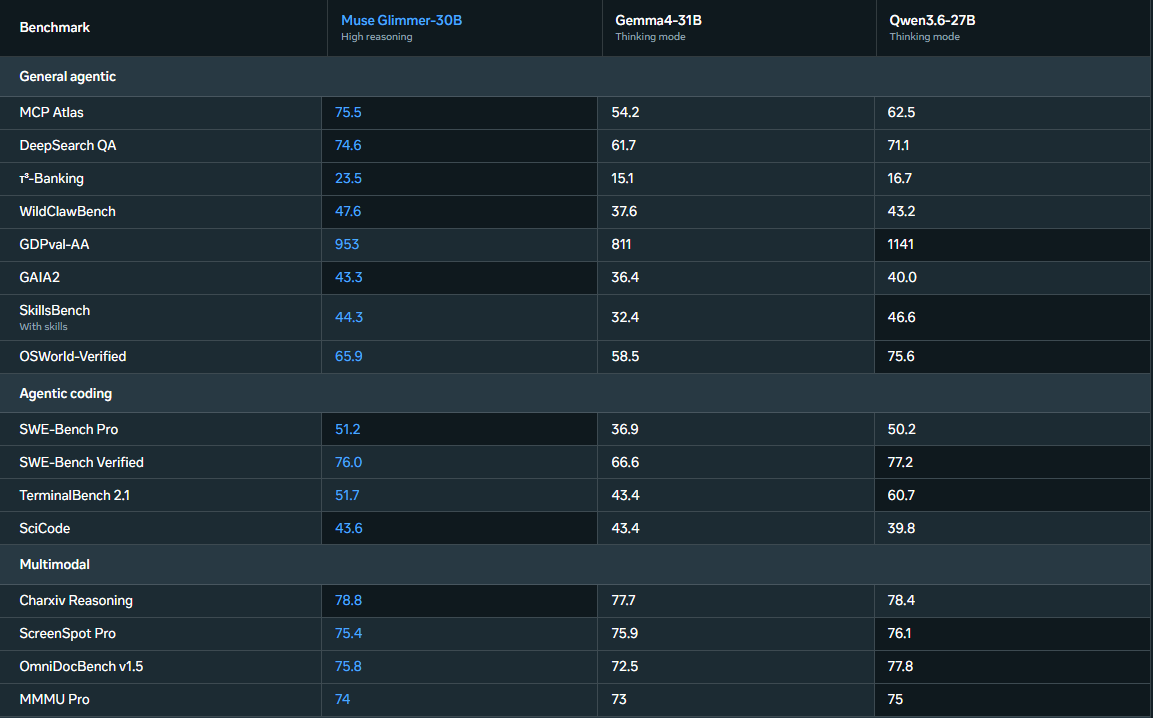Select the 43.6 SciCode score
Screen dimensions: 1153x718
tap(349, 528)
